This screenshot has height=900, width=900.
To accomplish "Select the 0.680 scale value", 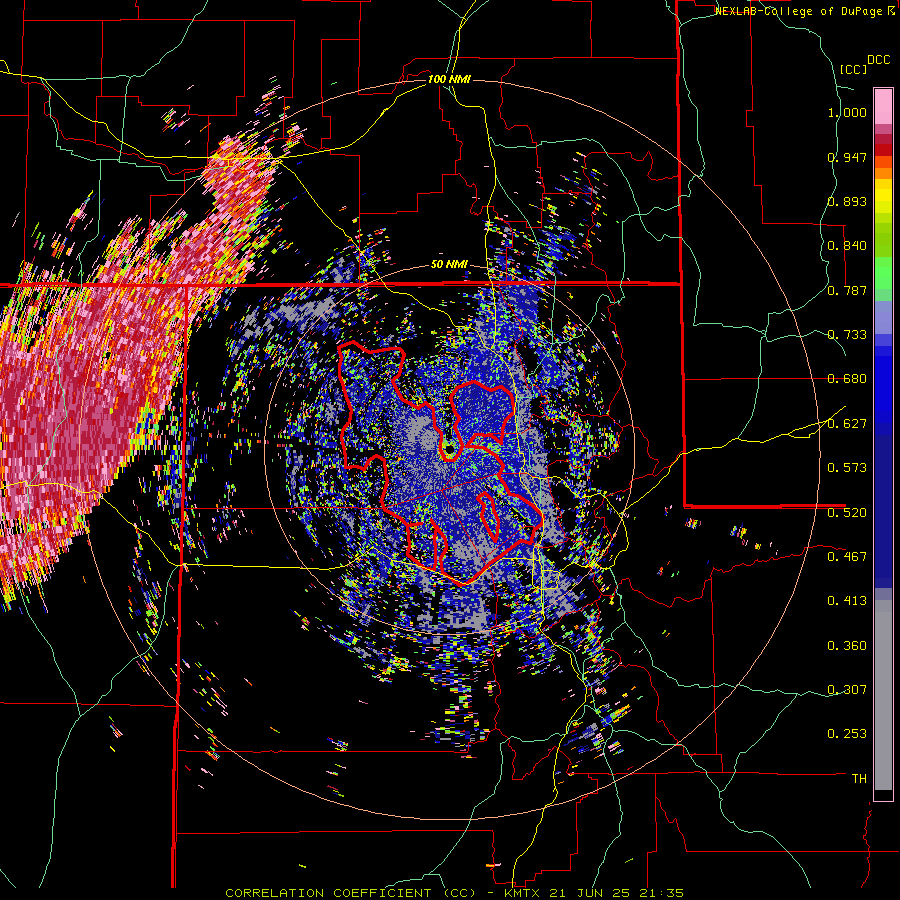I will click(847, 379).
